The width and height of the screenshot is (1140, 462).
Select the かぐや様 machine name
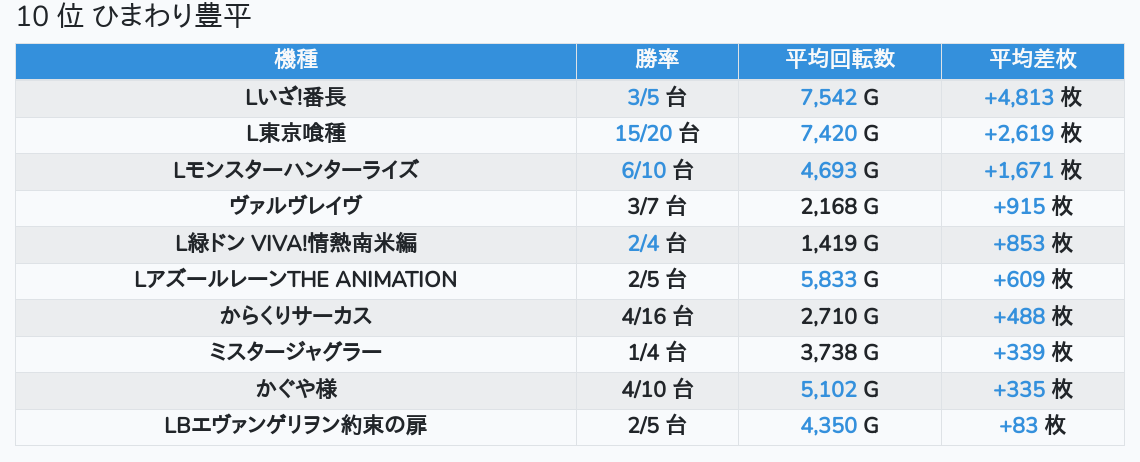(296, 389)
